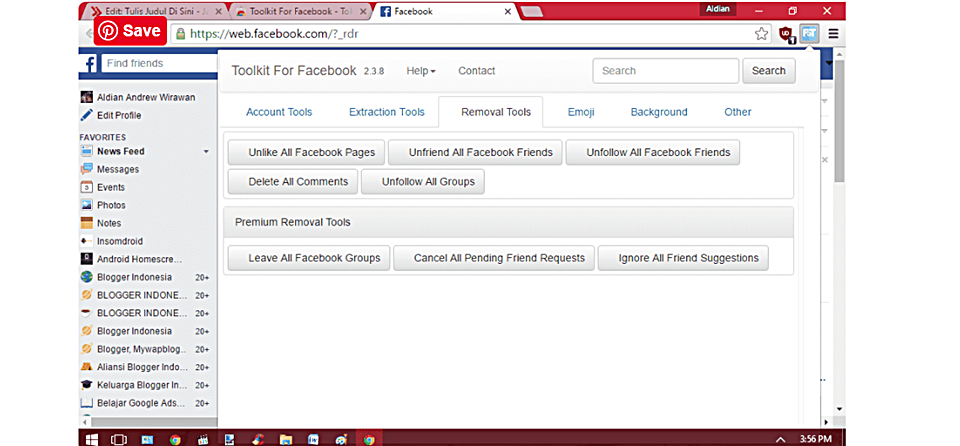960x446 pixels.
Task: Click the Toolkit For Facebook extension icon
Action: click(x=809, y=34)
